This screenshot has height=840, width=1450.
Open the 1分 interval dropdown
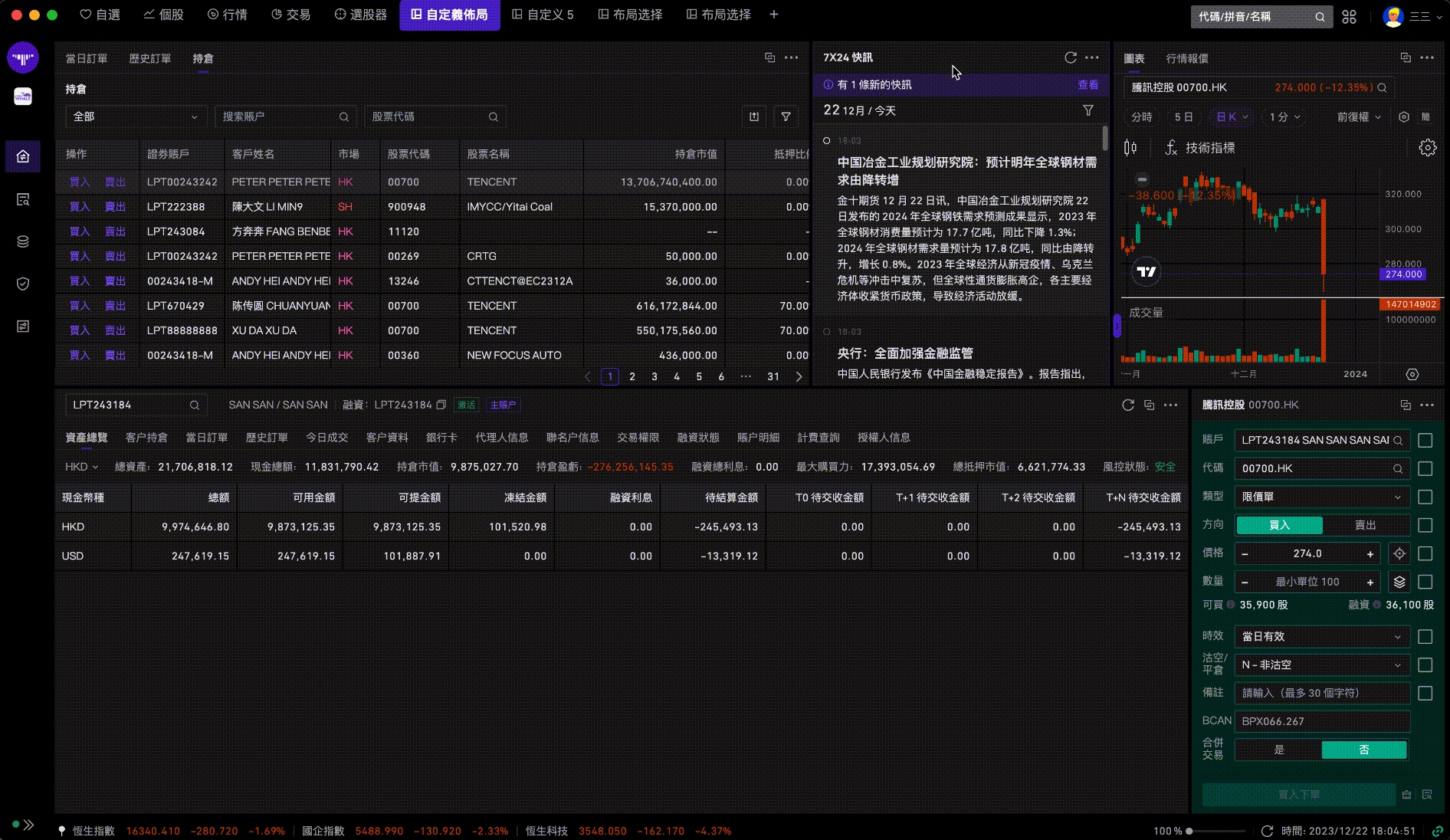(x=1284, y=117)
